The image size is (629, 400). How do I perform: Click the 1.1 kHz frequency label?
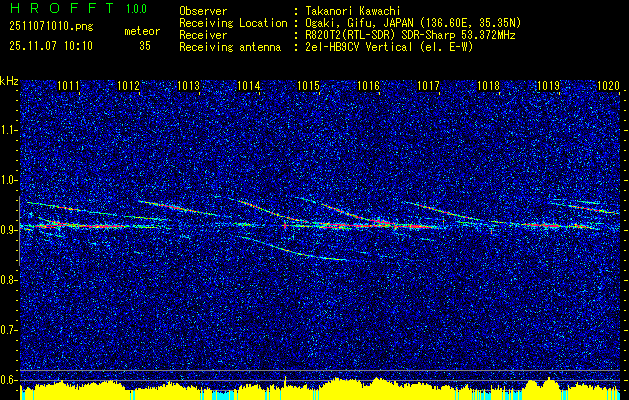(8, 130)
